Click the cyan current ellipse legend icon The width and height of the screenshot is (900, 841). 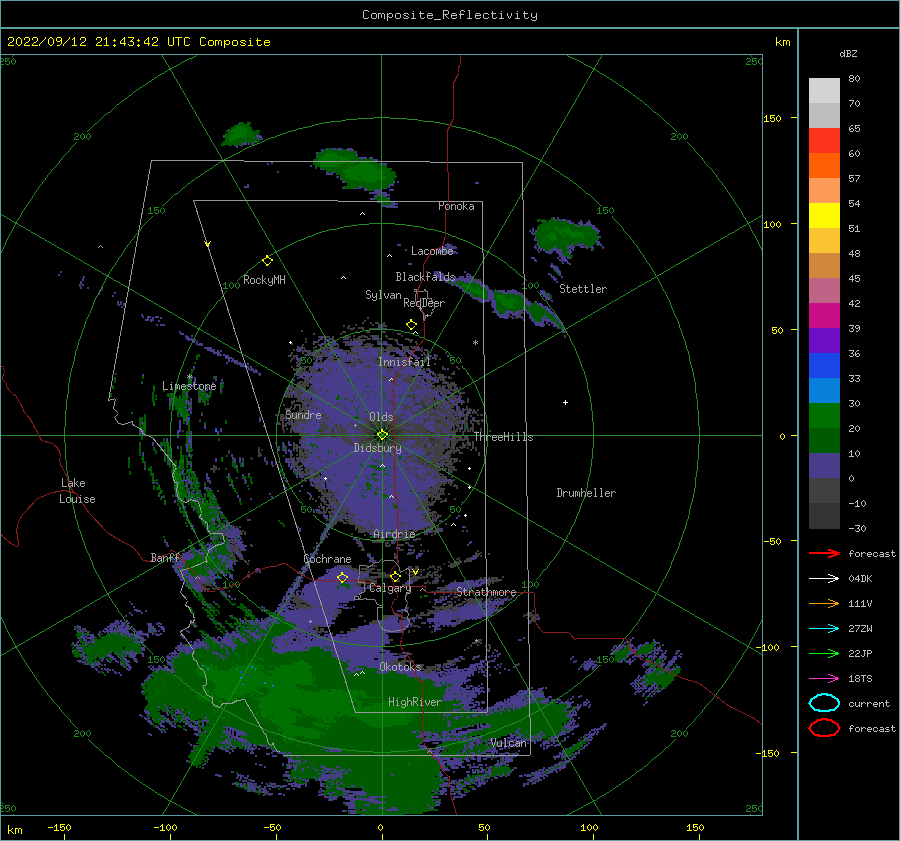pyautogui.click(x=824, y=703)
